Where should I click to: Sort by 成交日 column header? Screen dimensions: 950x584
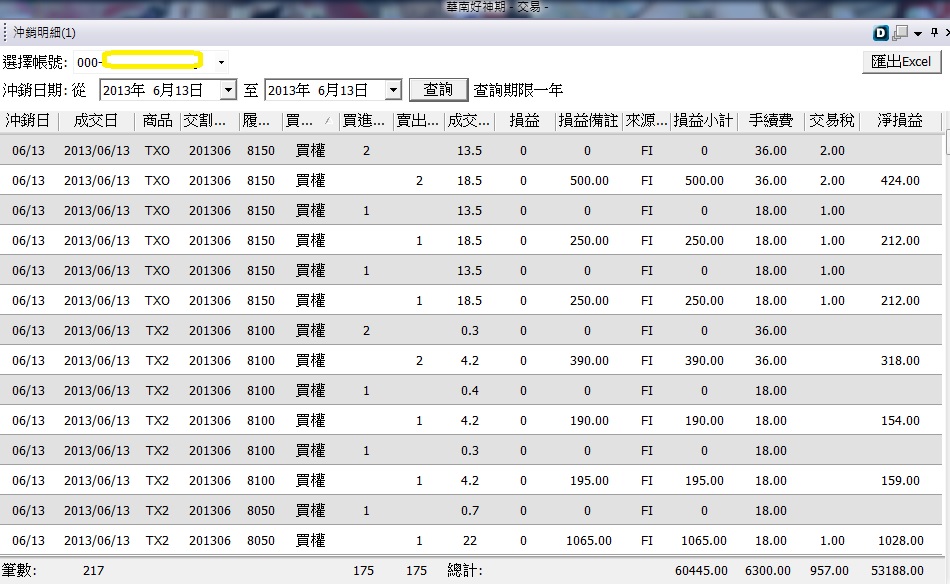(96, 121)
